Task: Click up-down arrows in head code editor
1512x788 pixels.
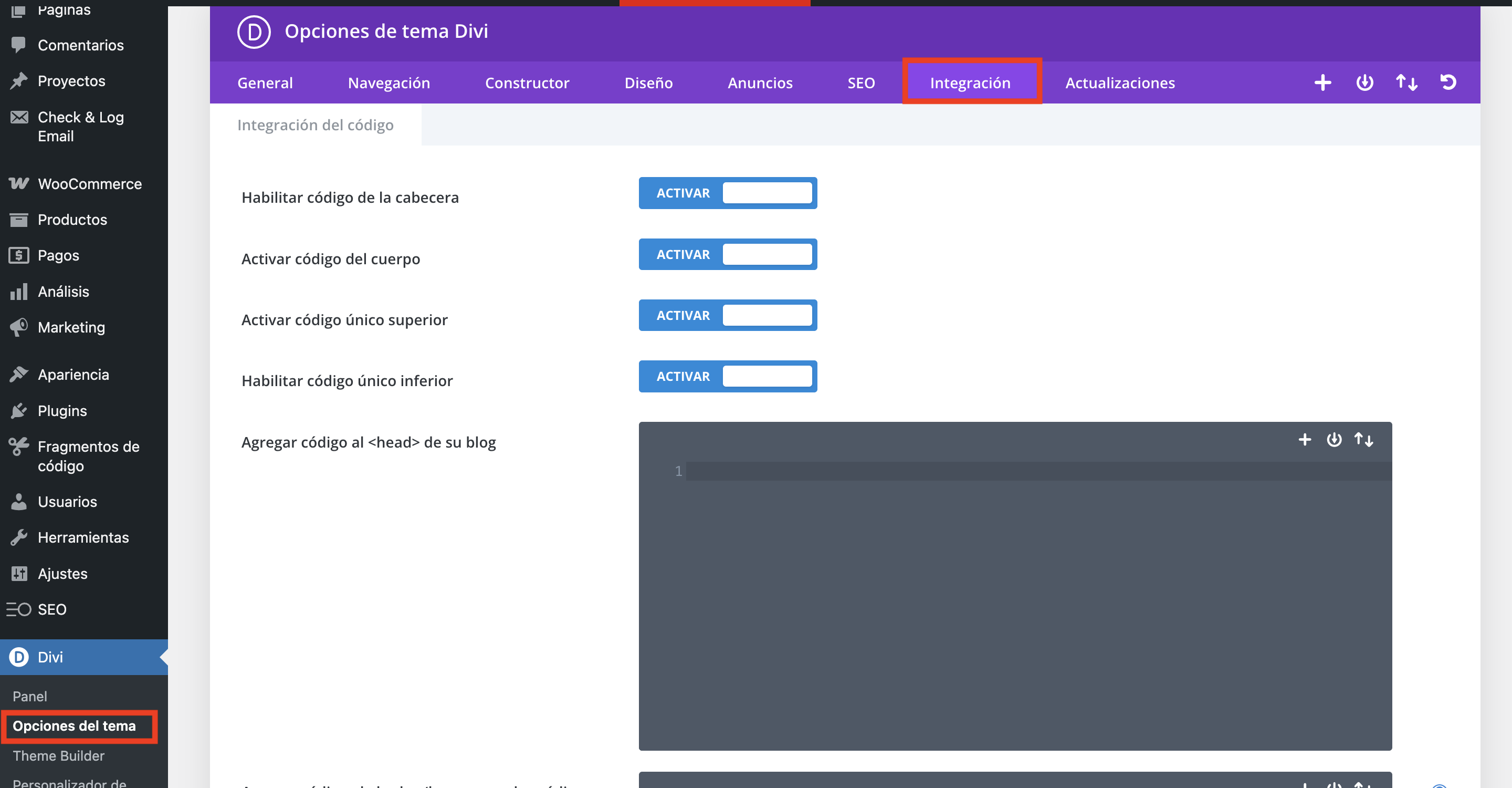Action: (1363, 439)
